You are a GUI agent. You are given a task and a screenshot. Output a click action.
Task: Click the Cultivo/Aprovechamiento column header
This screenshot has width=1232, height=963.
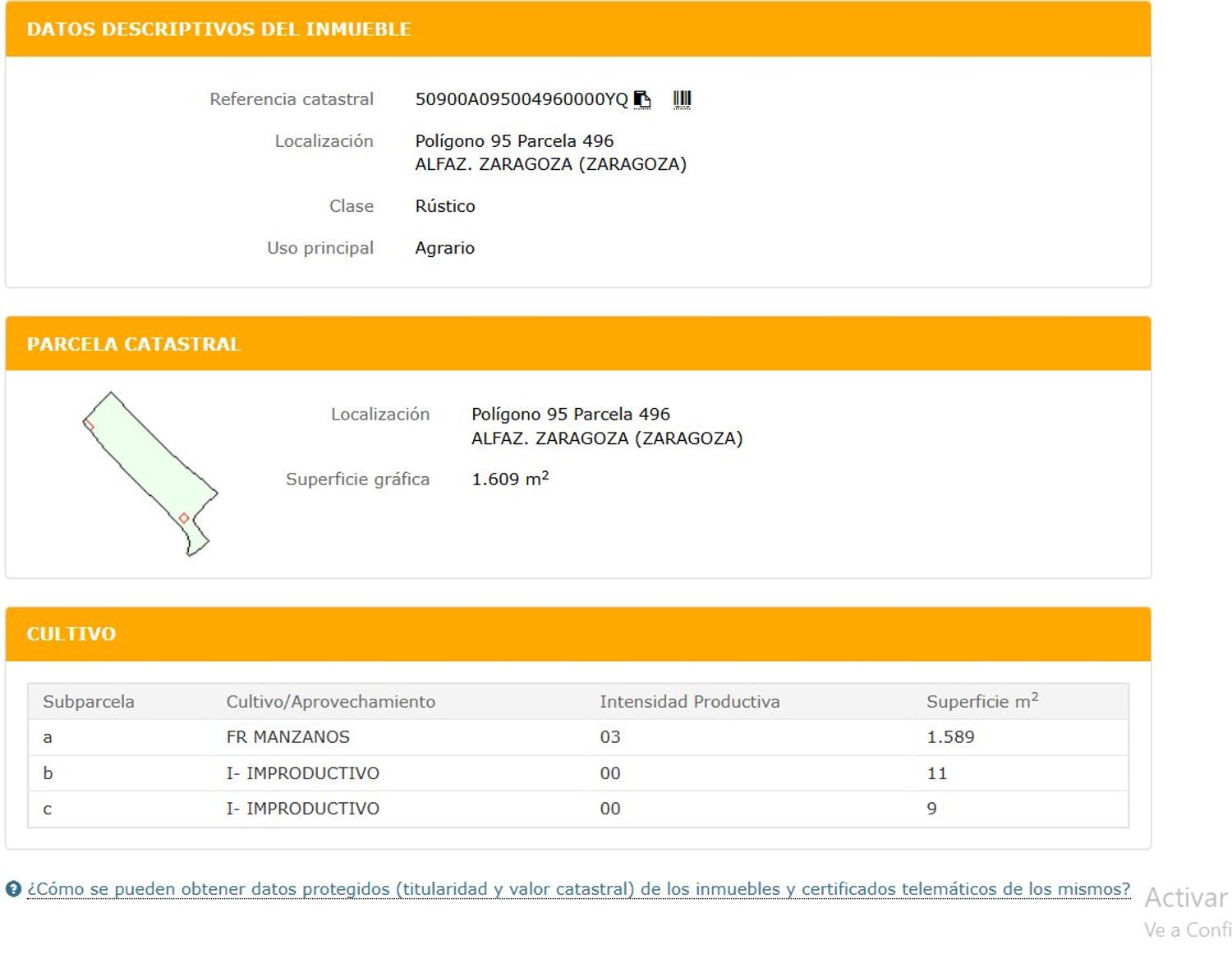click(330, 702)
